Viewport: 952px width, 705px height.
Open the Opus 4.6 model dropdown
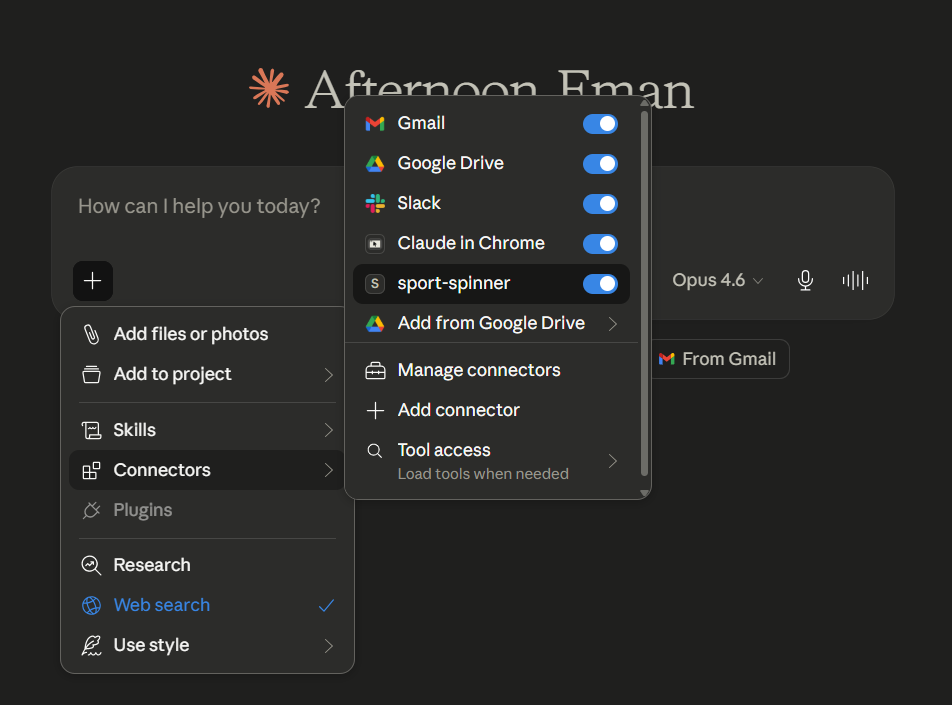click(x=717, y=281)
